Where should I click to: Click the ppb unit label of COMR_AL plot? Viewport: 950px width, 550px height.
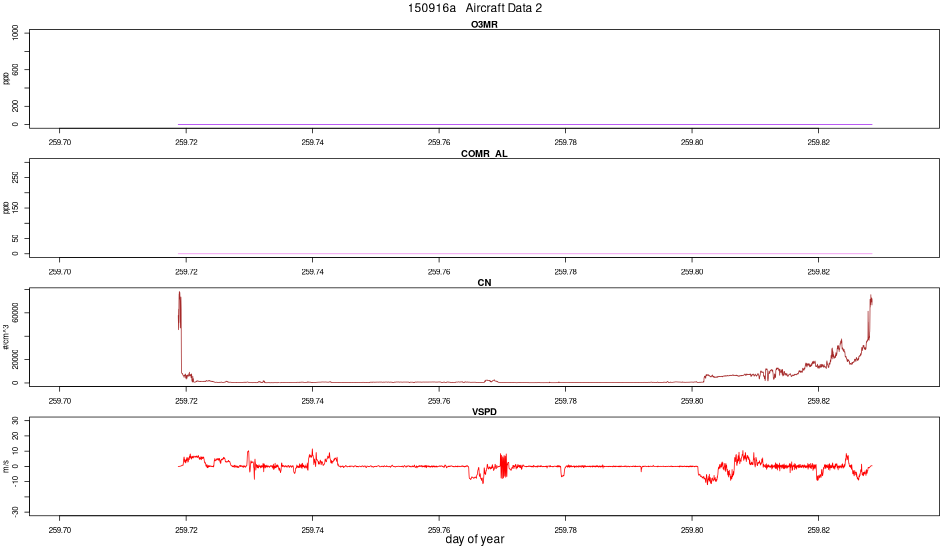6,208
